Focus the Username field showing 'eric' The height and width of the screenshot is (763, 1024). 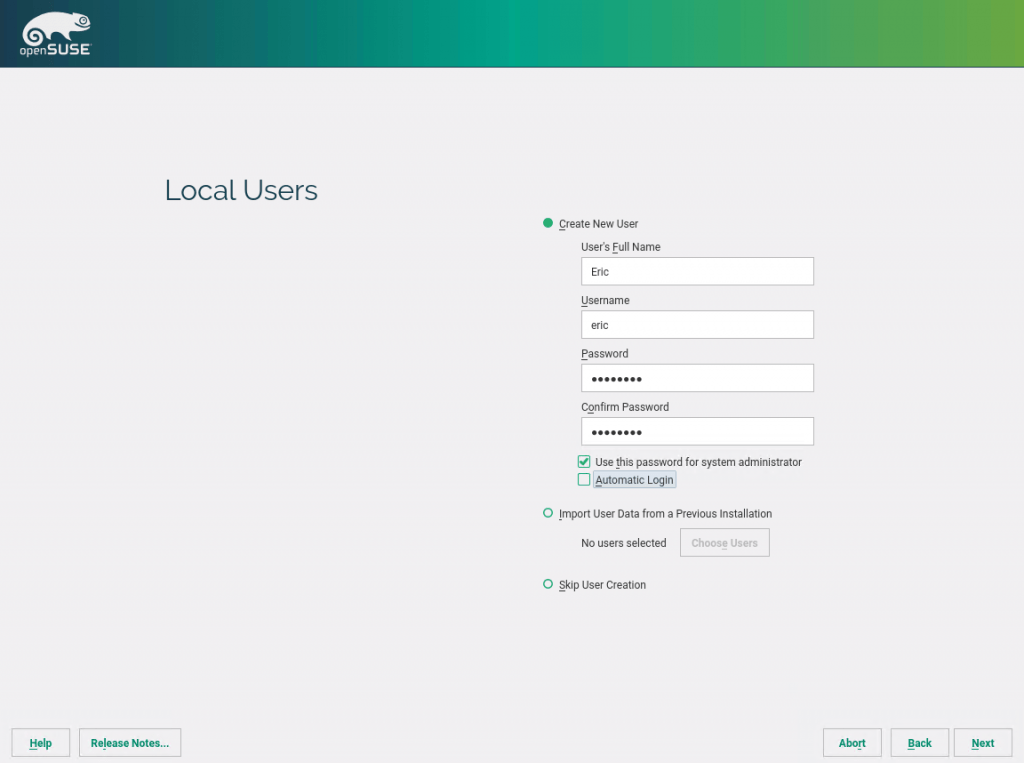(x=697, y=324)
